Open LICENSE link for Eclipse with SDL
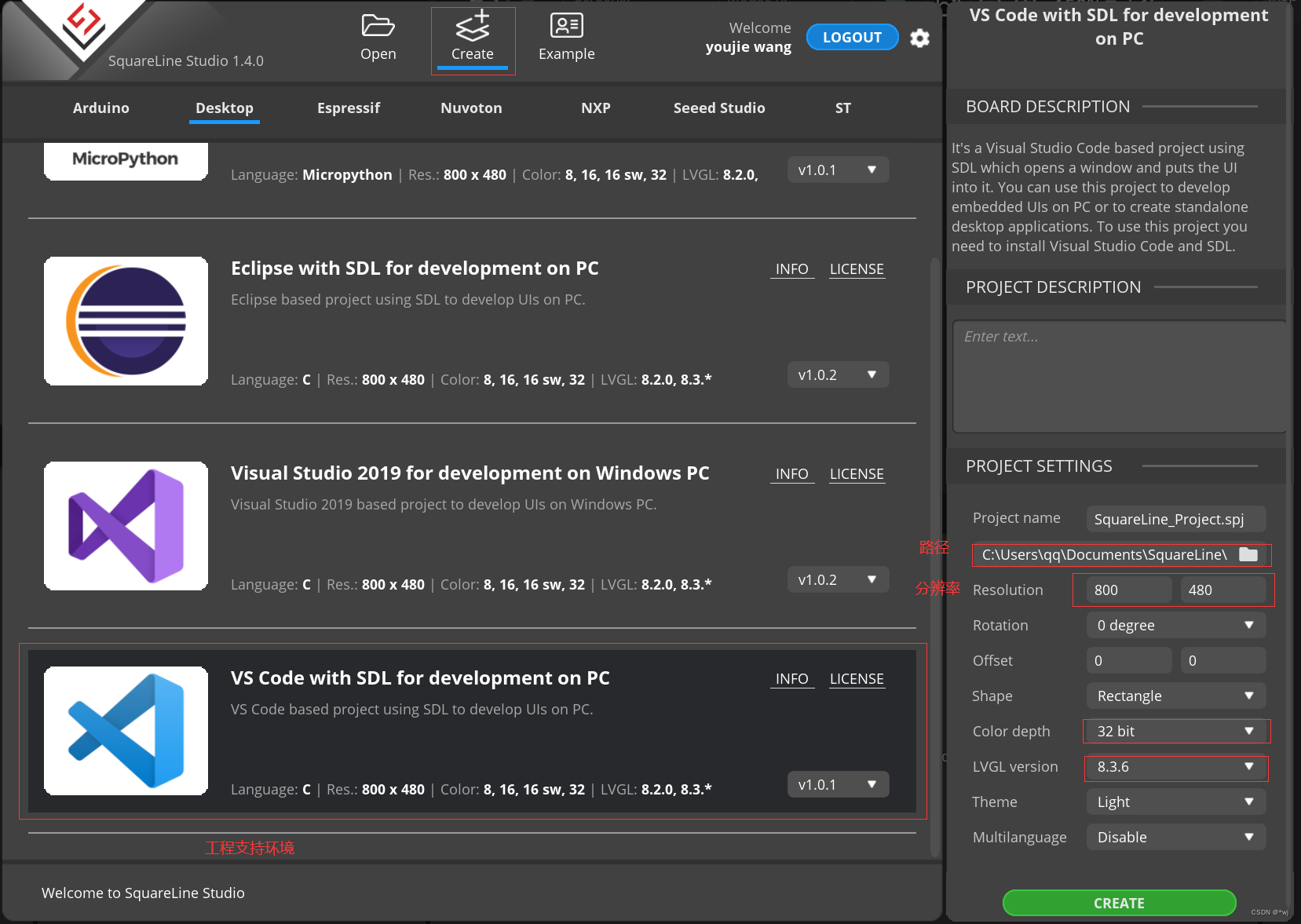This screenshot has width=1301, height=924. click(857, 269)
